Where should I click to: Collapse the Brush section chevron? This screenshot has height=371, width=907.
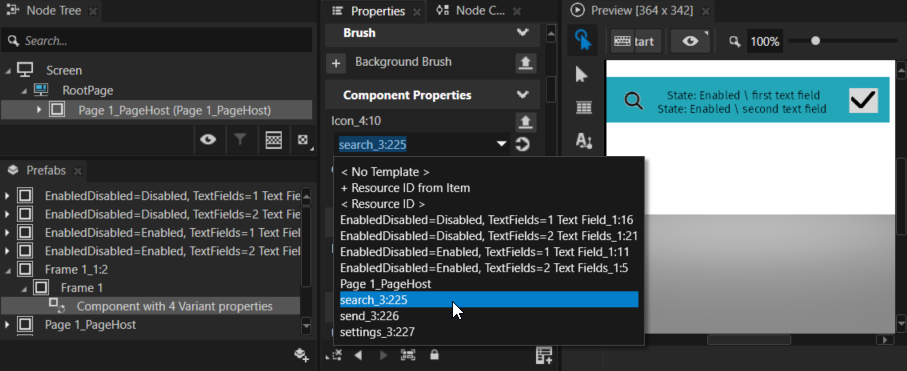[522, 33]
